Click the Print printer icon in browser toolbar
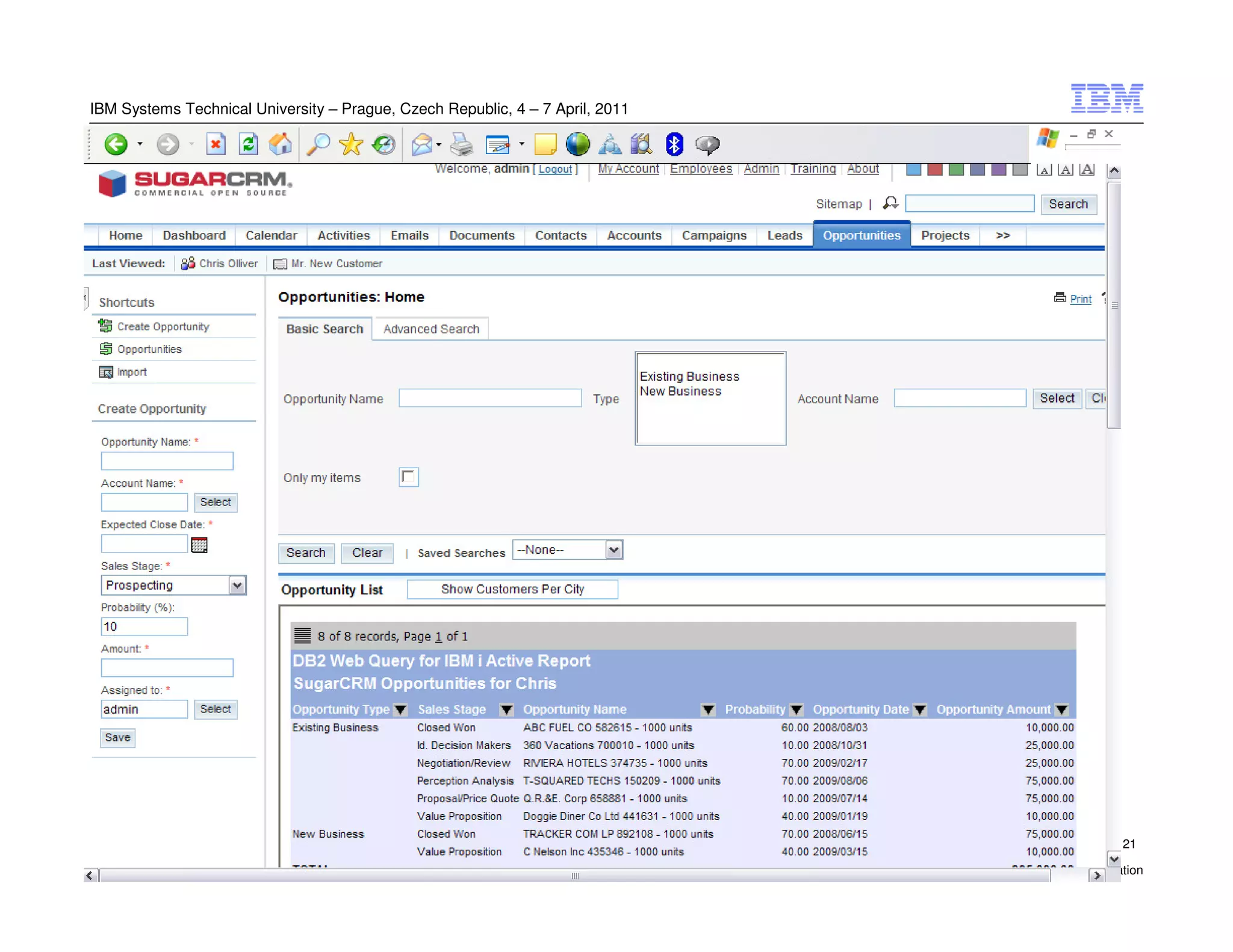 pos(462,144)
